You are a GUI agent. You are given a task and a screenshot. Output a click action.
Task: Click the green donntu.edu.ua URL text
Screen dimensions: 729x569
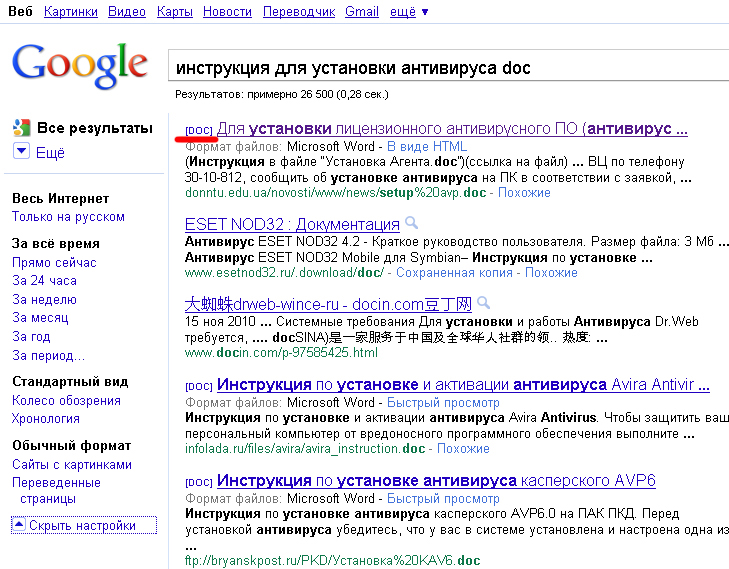click(335, 192)
